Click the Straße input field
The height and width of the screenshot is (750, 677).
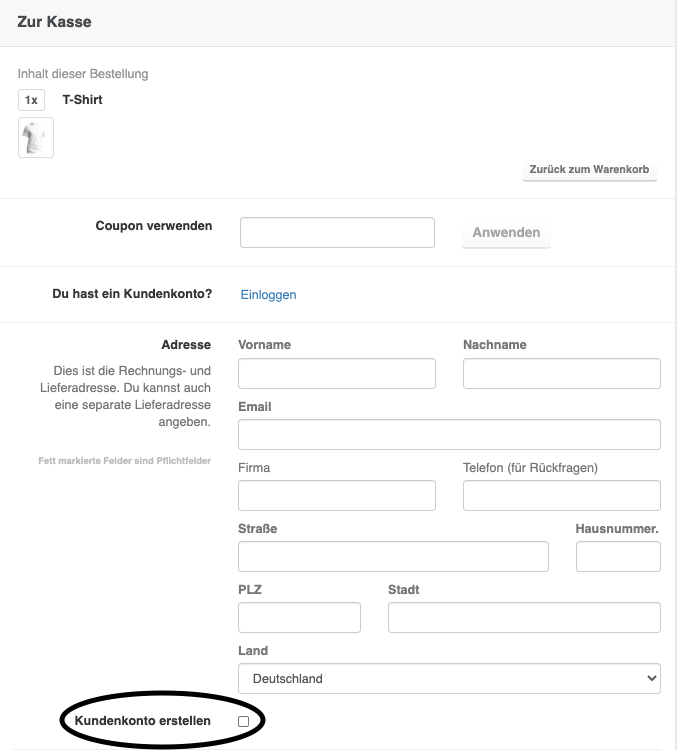pos(393,556)
